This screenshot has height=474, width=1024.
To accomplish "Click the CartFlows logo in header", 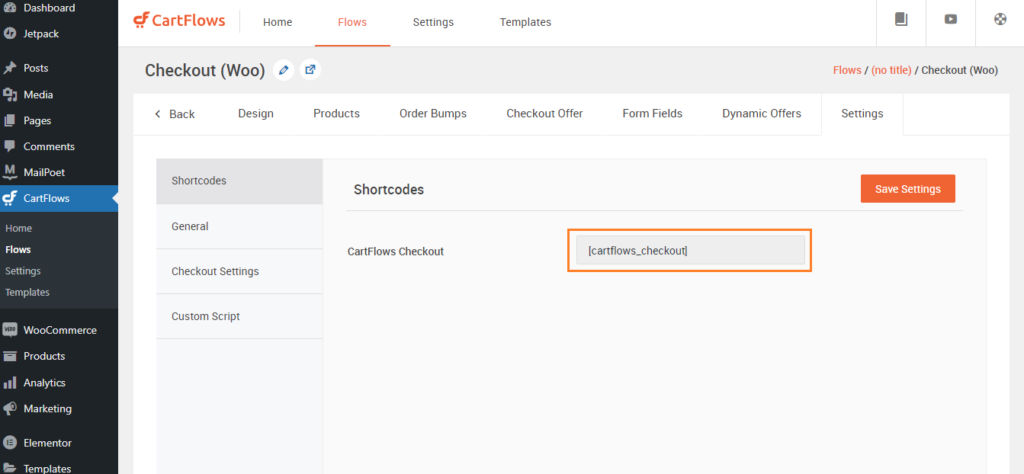I will click(179, 21).
